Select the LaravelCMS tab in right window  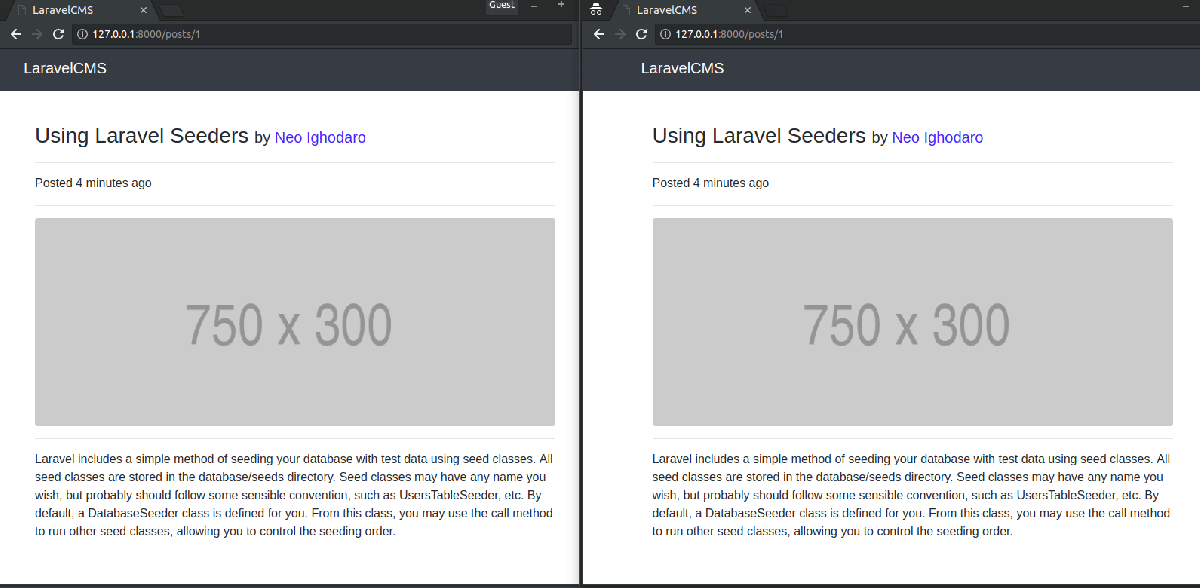[687, 9]
